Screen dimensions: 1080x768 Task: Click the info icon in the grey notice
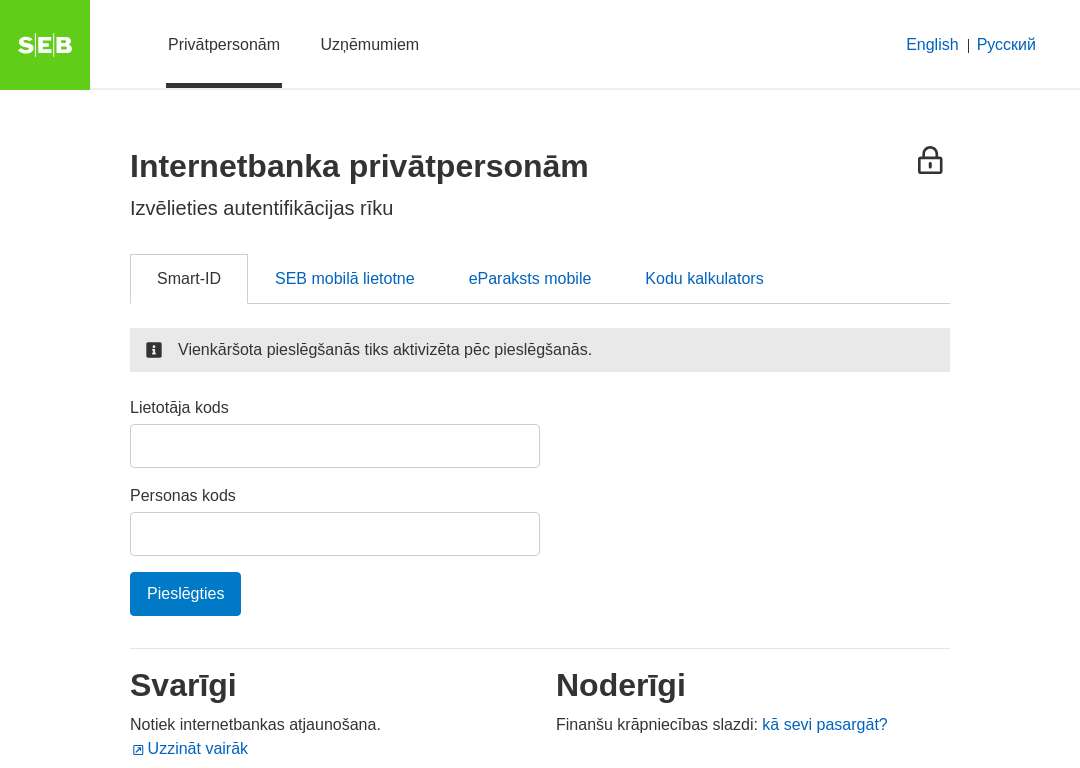[x=154, y=350]
